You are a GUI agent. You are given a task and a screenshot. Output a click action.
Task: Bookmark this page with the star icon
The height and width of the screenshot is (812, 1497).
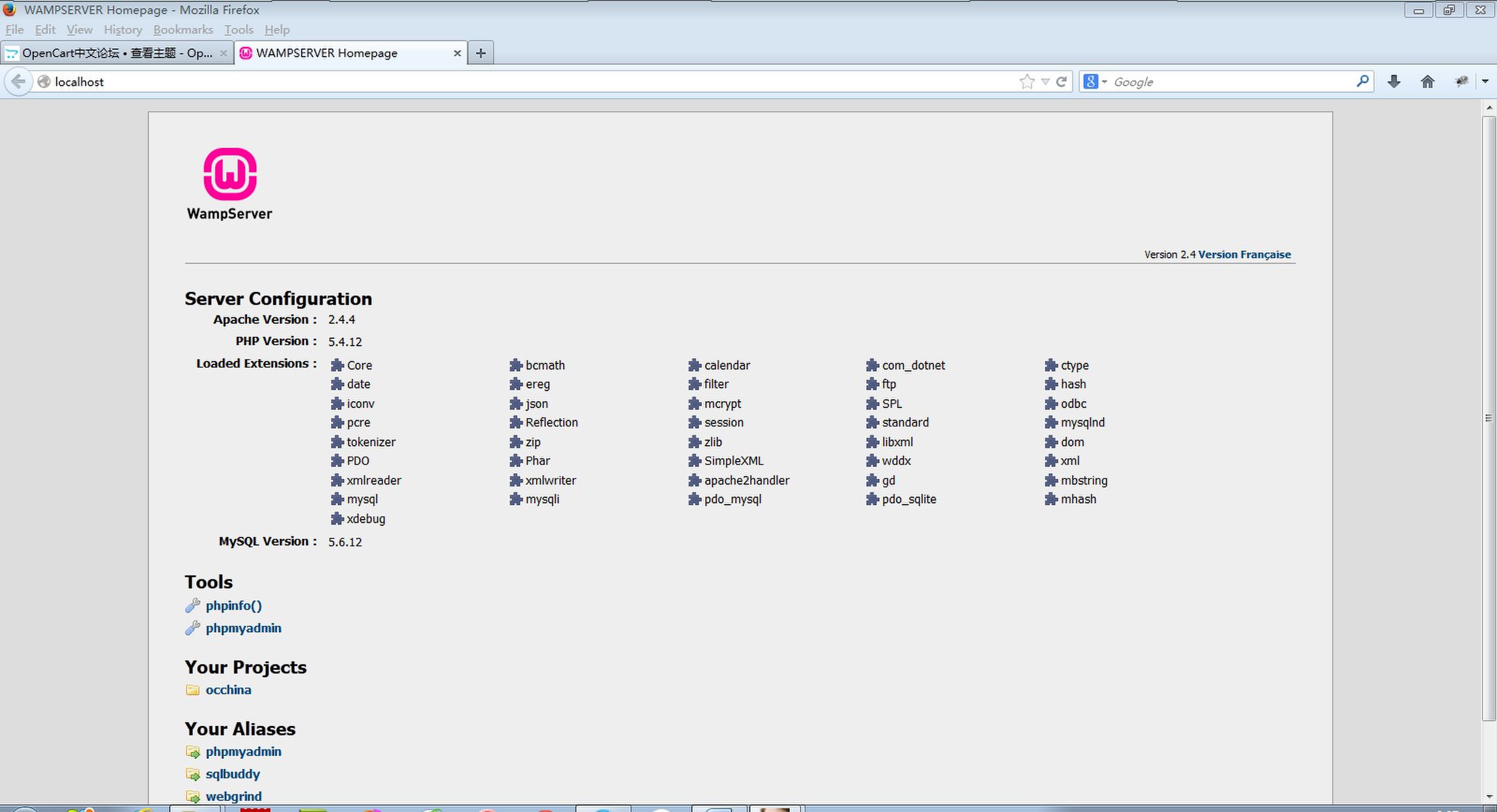(1027, 81)
